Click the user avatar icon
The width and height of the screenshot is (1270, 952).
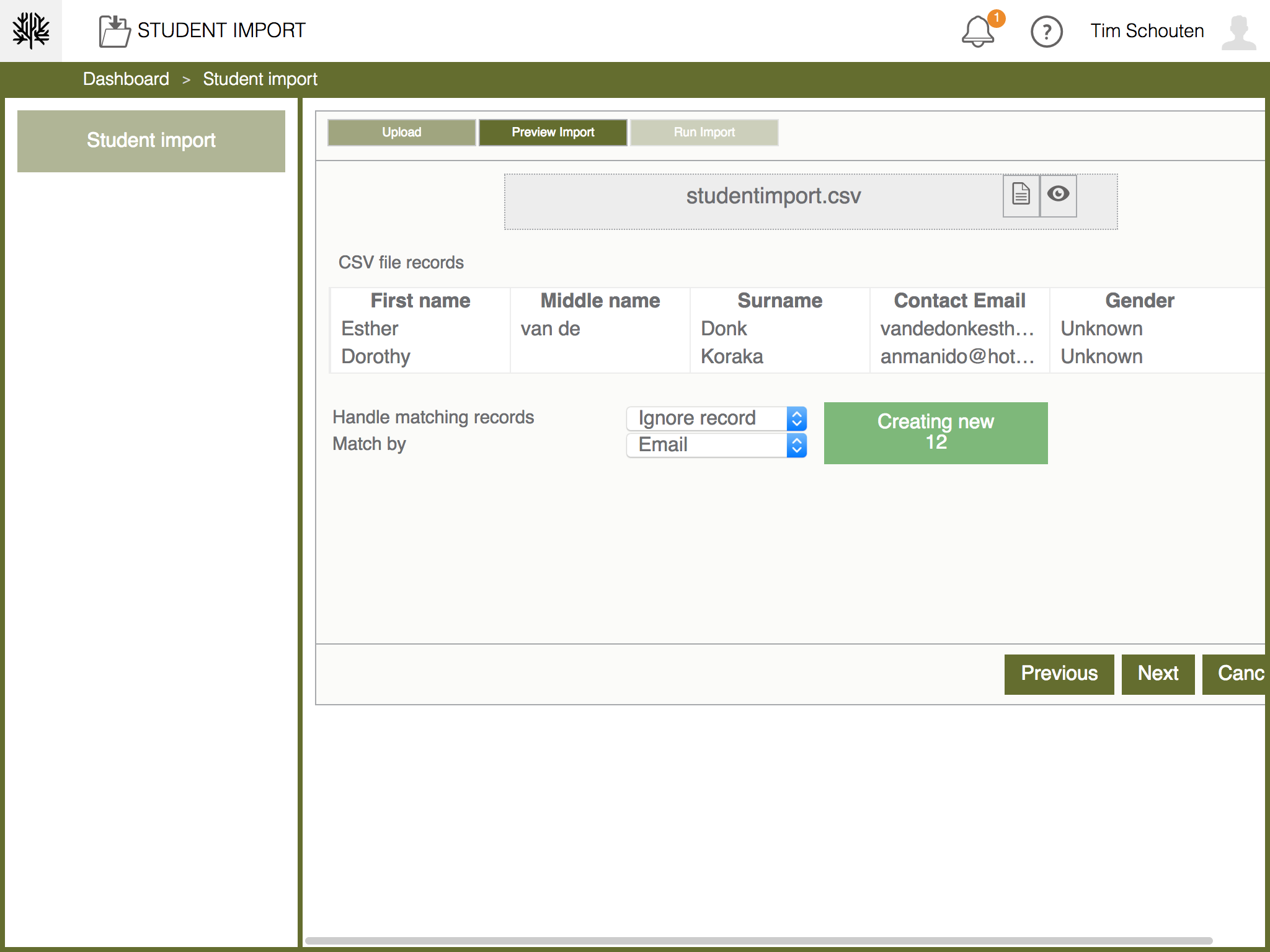[1238, 32]
